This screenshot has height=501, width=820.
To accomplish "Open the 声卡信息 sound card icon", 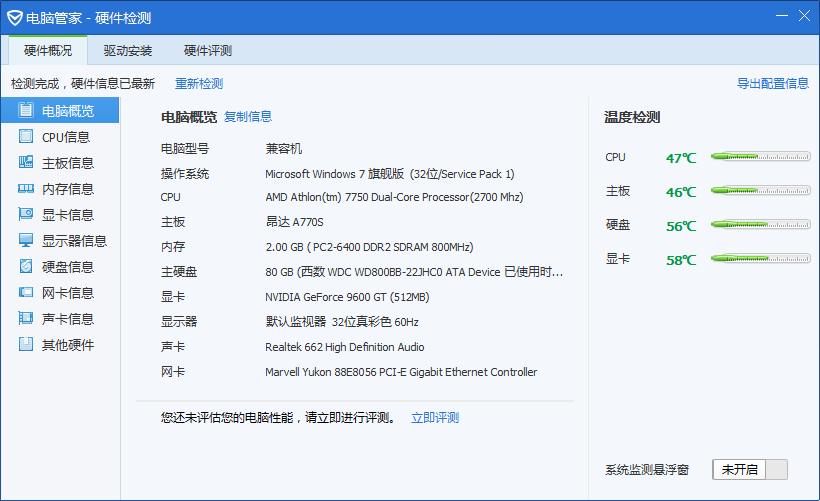I will point(26,318).
